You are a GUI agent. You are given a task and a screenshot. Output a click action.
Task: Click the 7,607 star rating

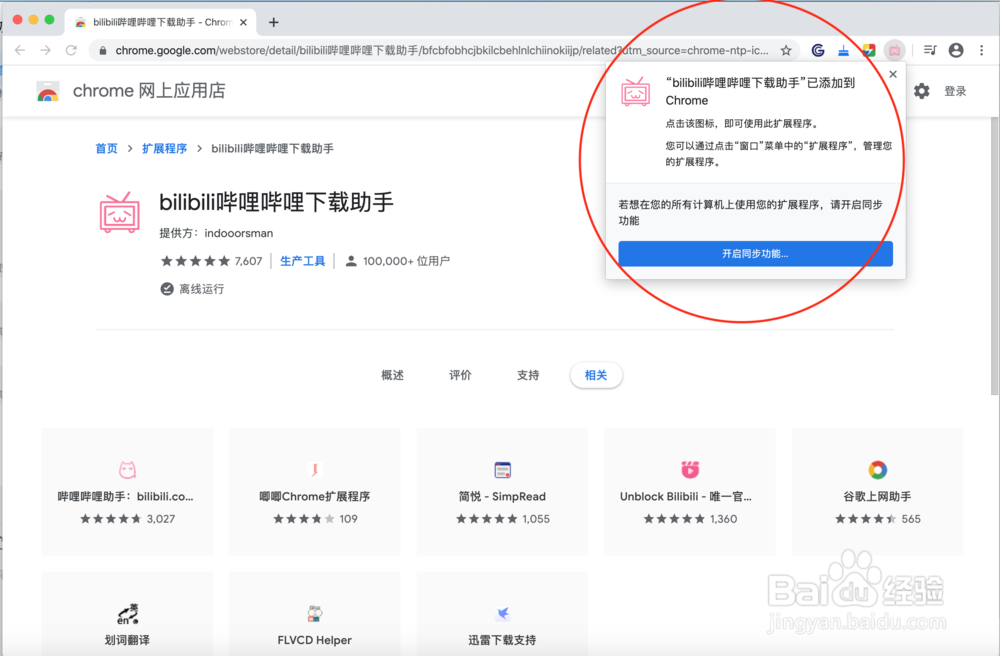[x=211, y=261]
